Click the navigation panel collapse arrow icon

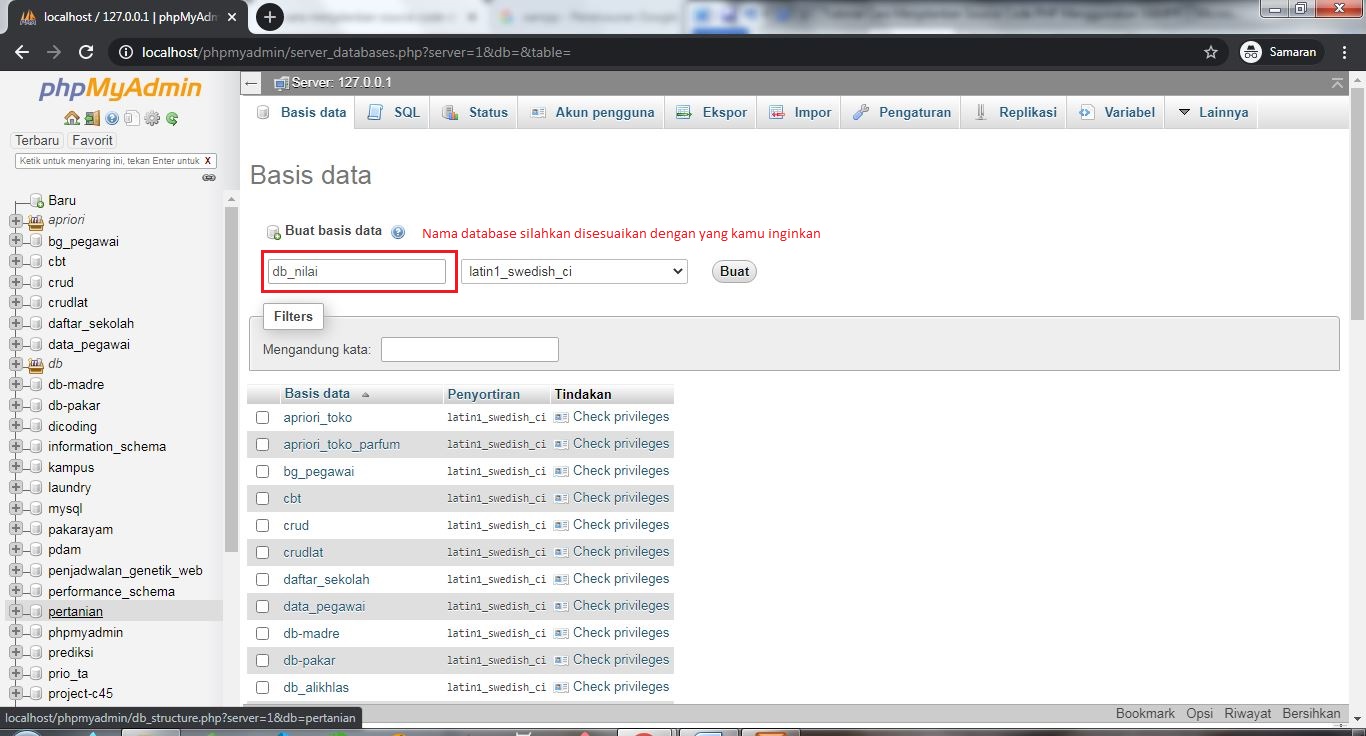250,83
